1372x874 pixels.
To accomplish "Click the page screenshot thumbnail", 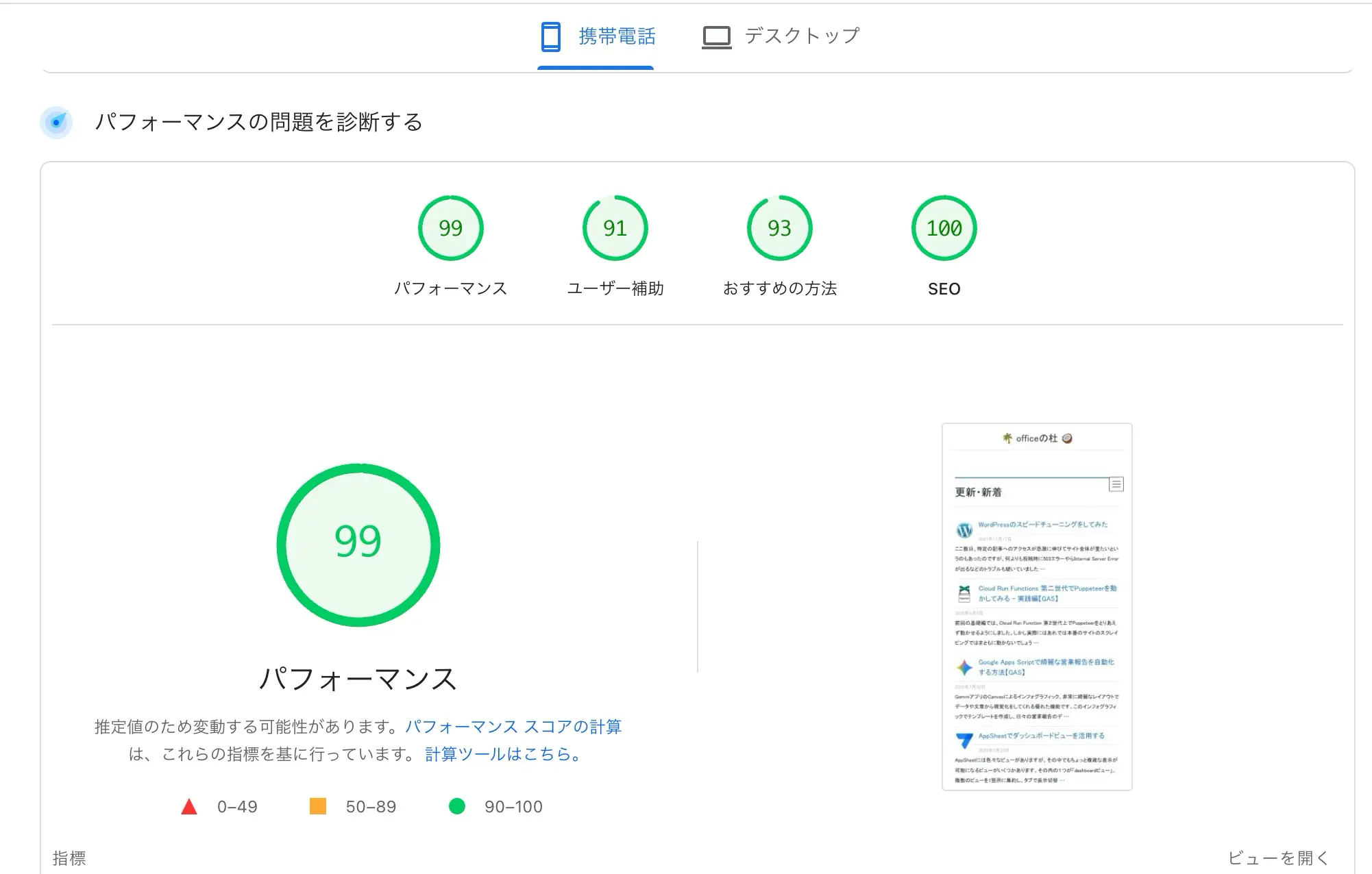I will pyautogui.click(x=1036, y=607).
